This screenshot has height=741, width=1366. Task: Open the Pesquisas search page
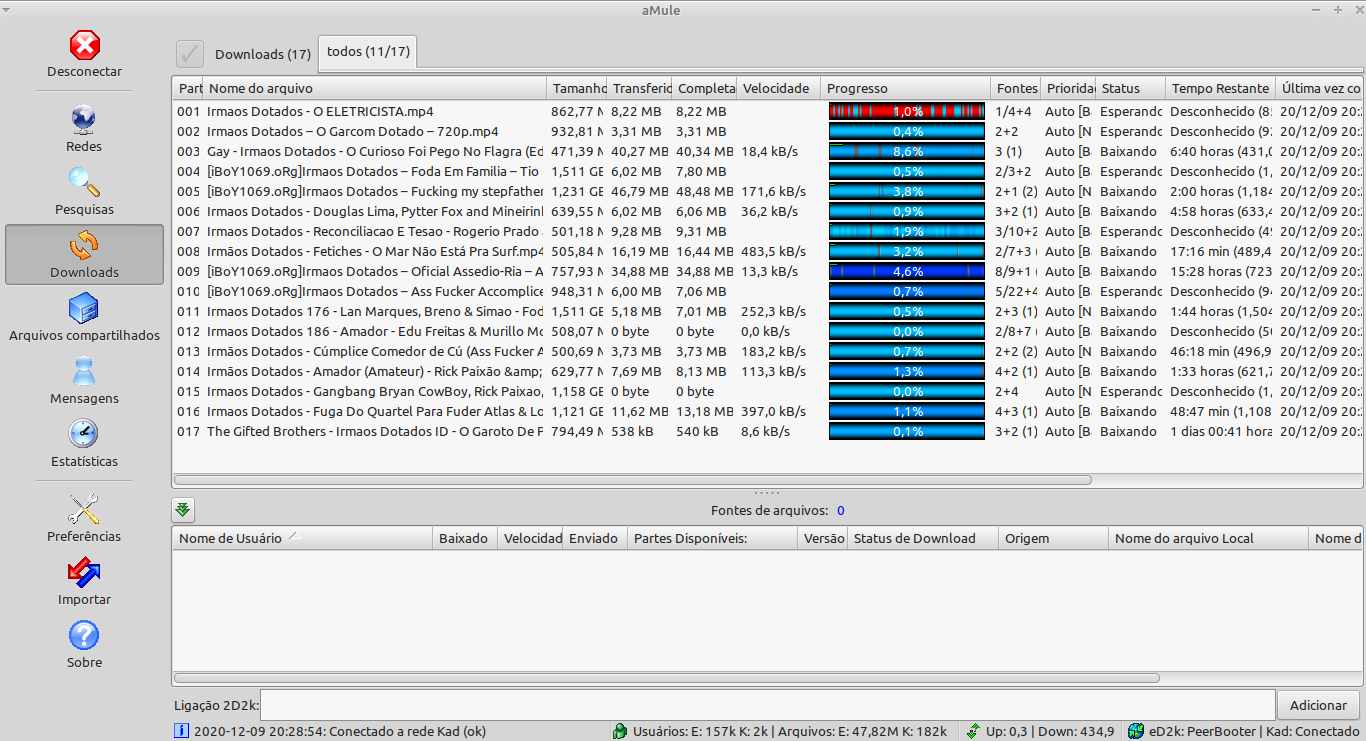pos(84,184)
